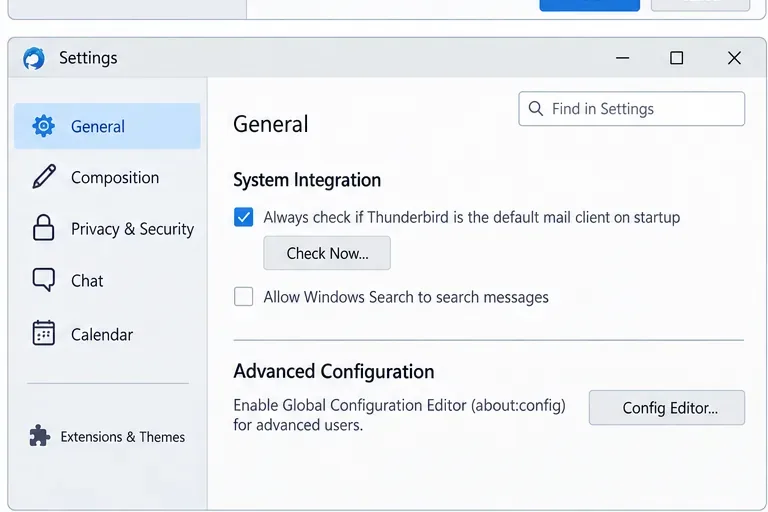
Task: Click the System Integration heading
Action: [307, 180]
